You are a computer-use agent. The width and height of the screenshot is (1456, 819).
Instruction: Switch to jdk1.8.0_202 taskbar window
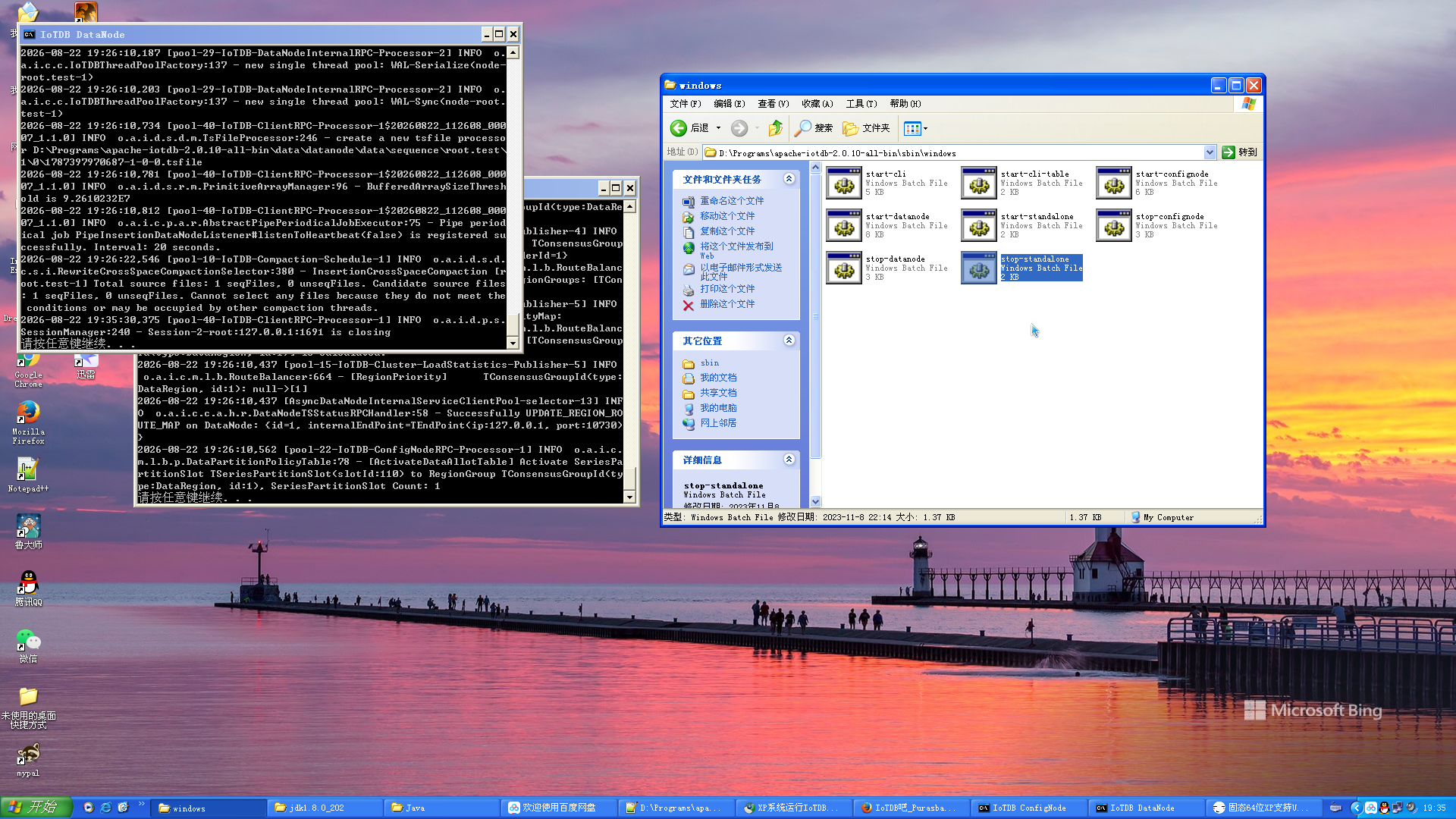326,808
